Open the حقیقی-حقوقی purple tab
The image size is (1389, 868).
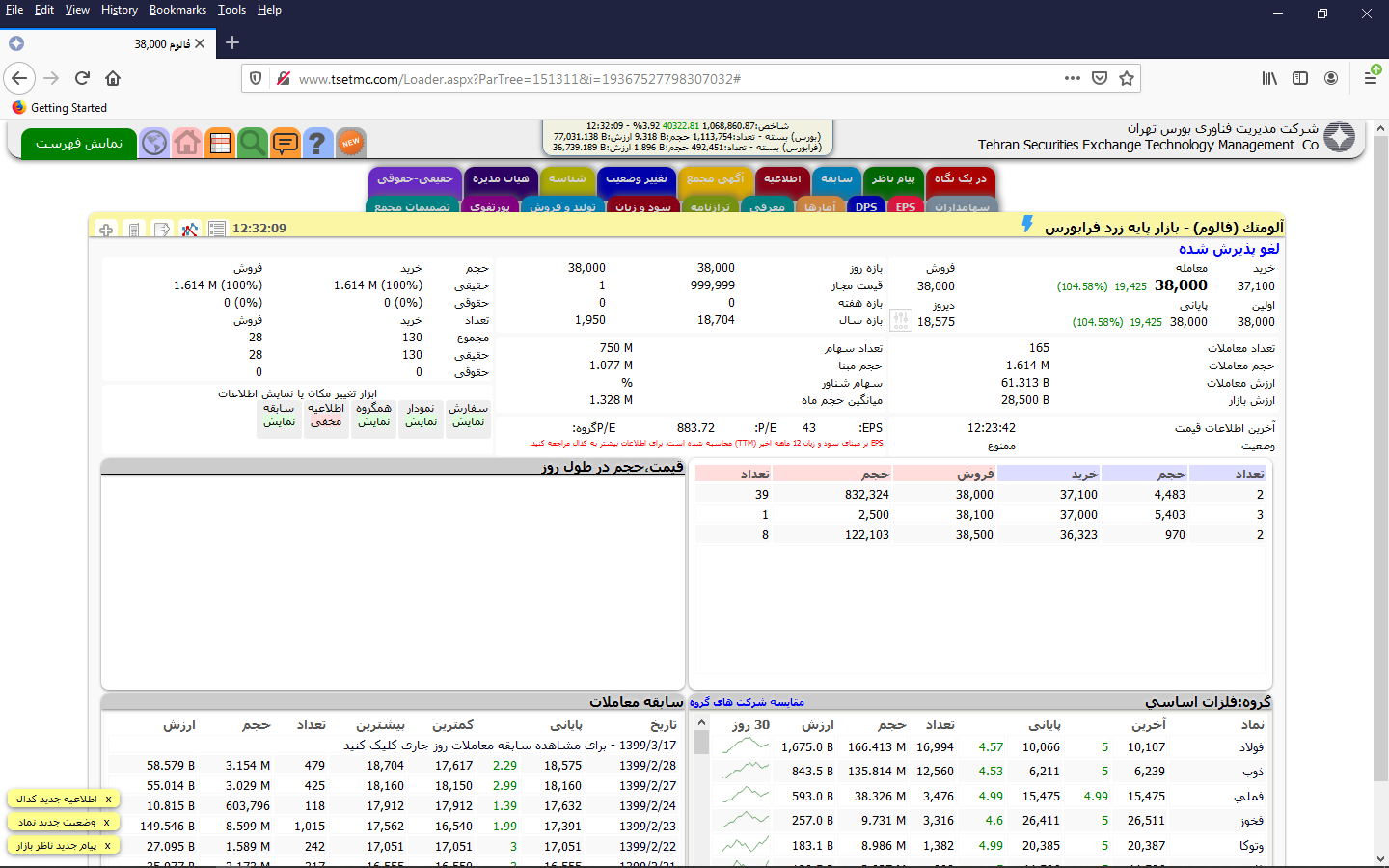tap(415, 179)
